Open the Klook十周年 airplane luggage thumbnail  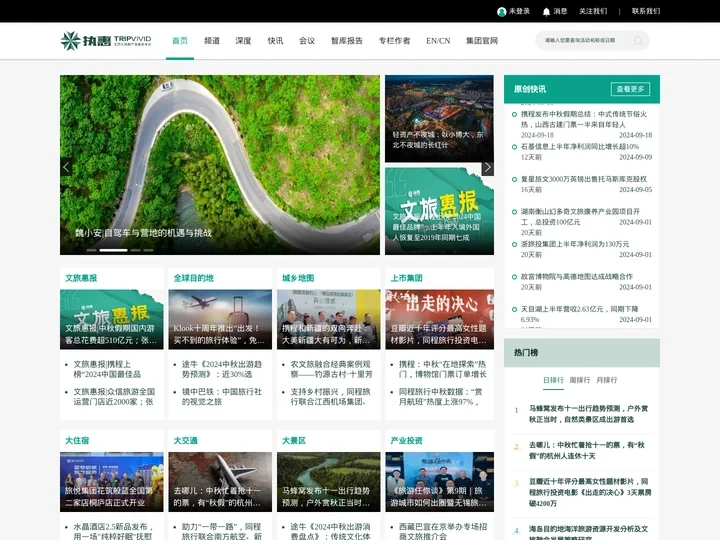(x=220, y=320)
